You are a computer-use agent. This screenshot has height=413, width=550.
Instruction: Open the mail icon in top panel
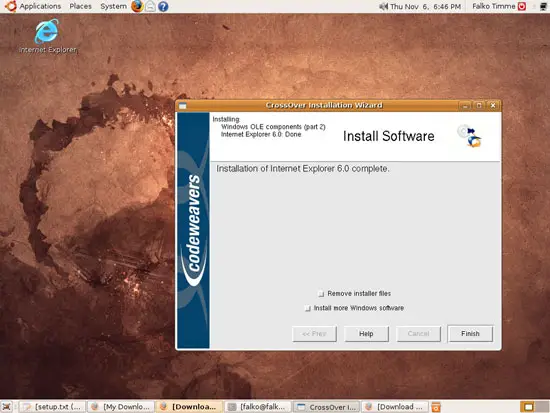click(150, 6)
